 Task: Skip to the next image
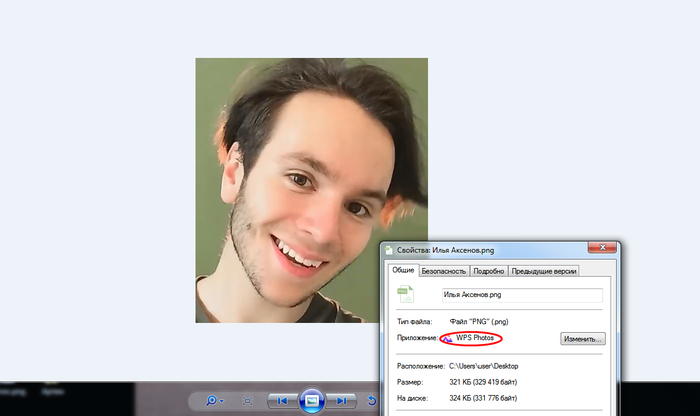pyautogui.click(x=342, y=400)
